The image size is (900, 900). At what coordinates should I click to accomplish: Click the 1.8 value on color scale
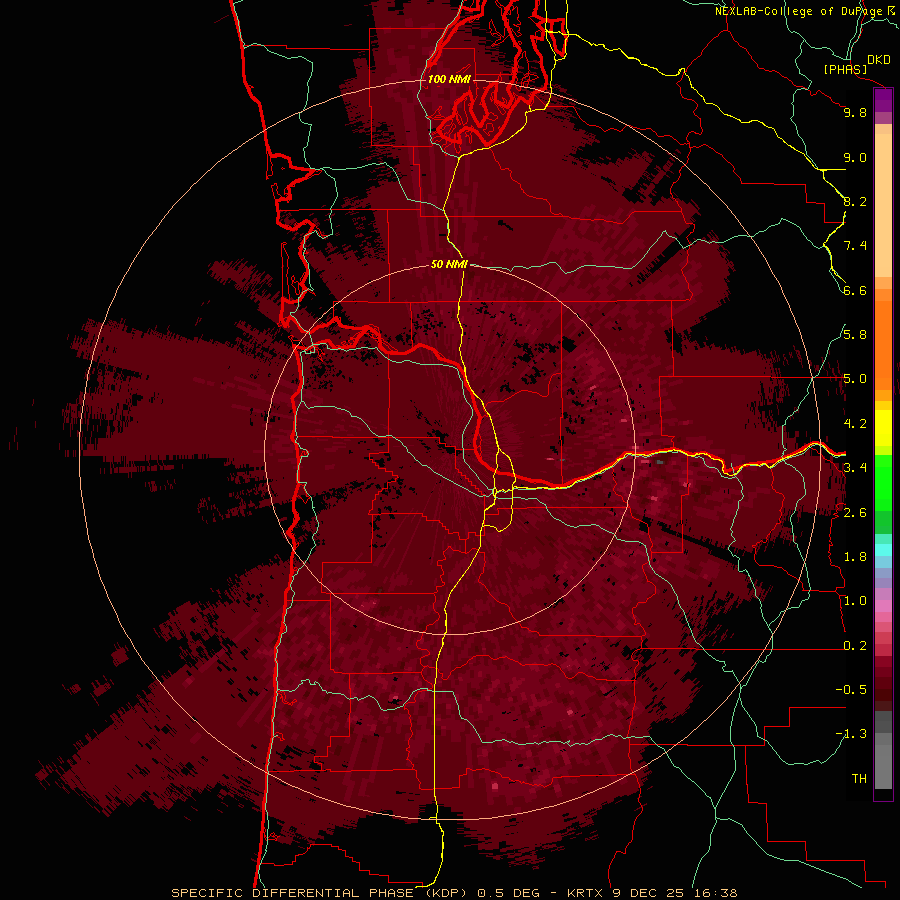tap(855, 557)
